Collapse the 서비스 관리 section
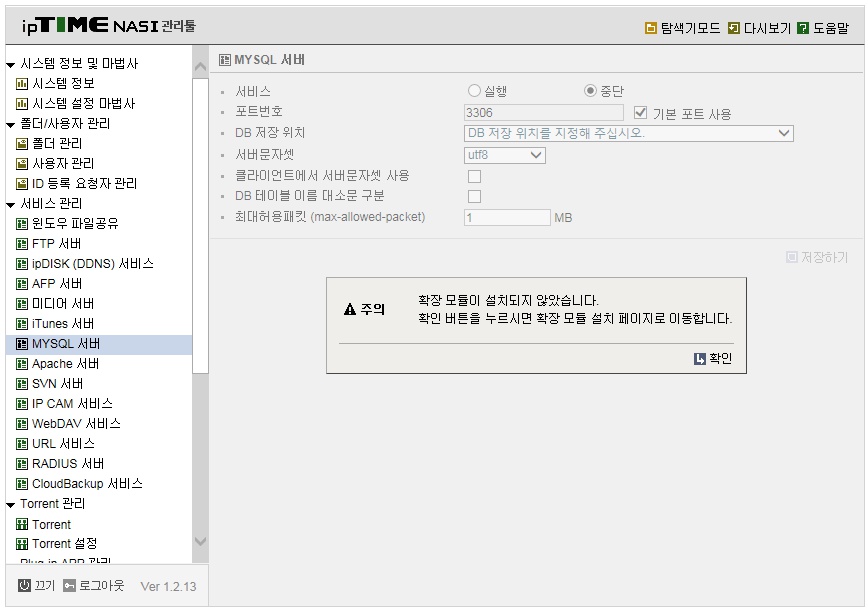This screenshot has width=868, height=612. point(11,205)
